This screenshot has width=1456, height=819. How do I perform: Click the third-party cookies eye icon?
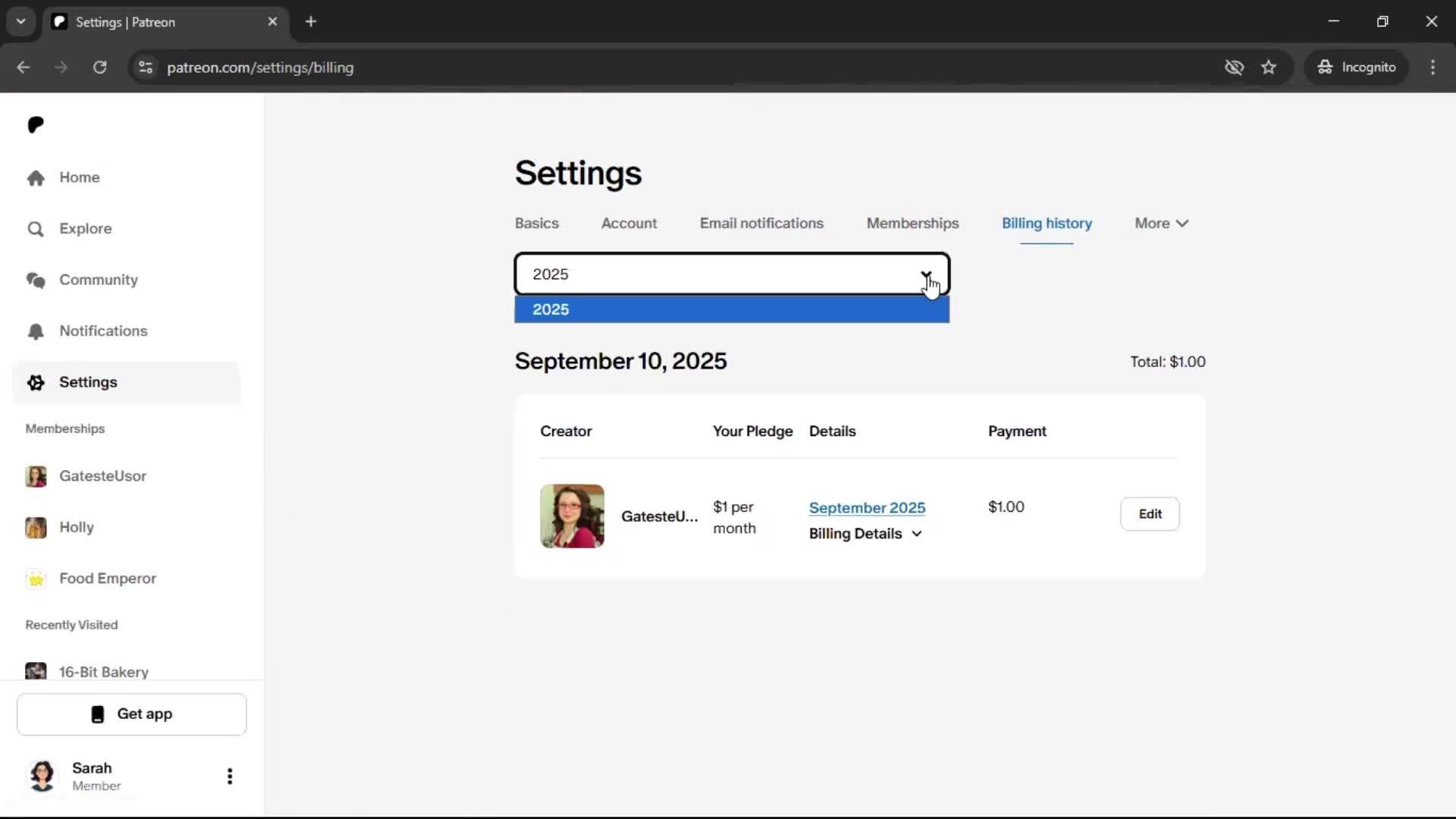1234,67
